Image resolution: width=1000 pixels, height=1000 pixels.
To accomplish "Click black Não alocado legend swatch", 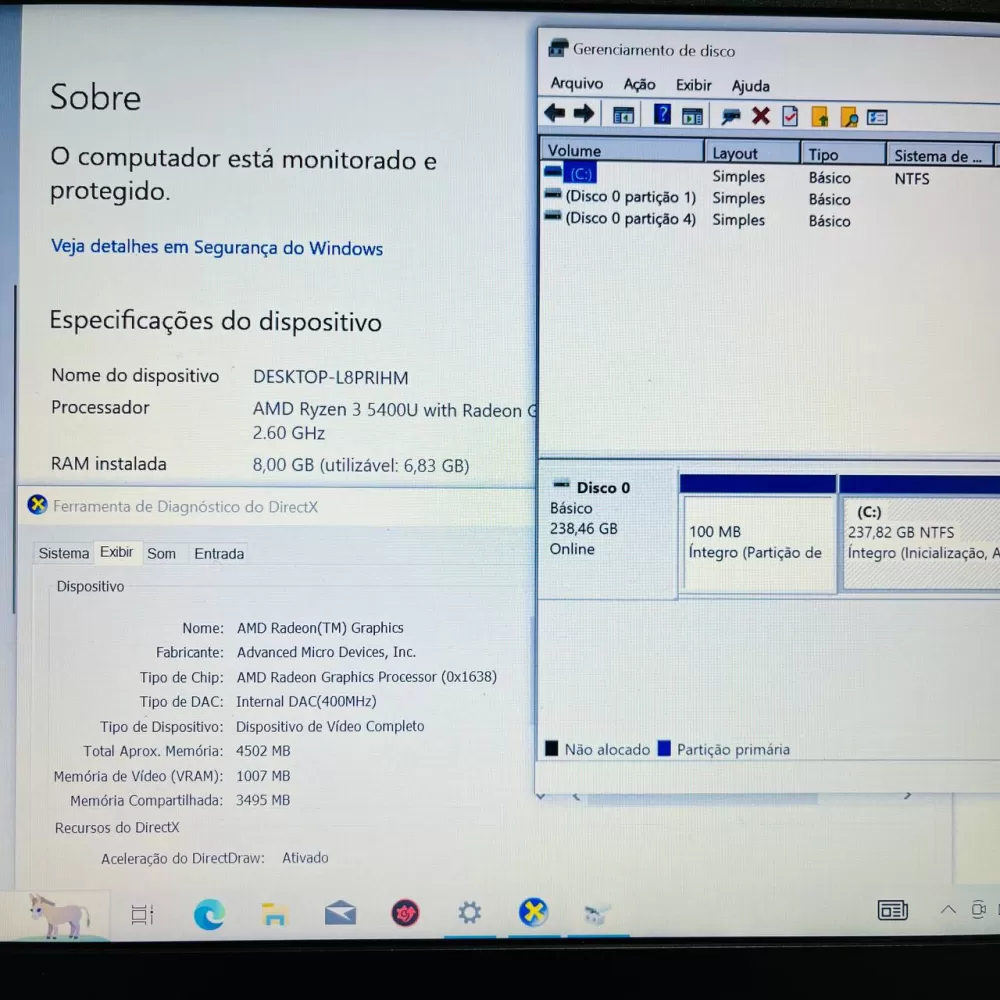I will (x=552, y=748).
